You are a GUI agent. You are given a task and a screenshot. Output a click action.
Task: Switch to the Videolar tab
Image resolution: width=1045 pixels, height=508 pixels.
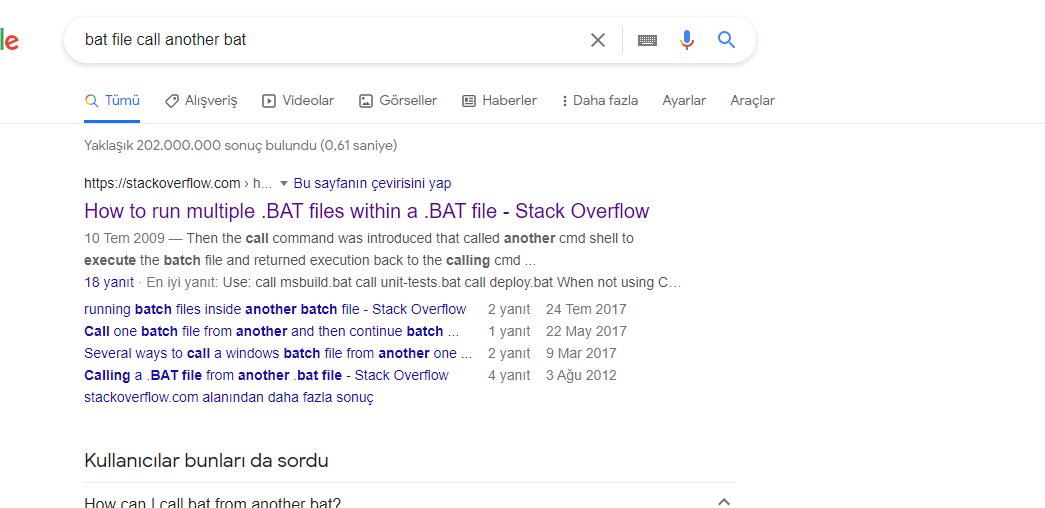tap(298, 101)
